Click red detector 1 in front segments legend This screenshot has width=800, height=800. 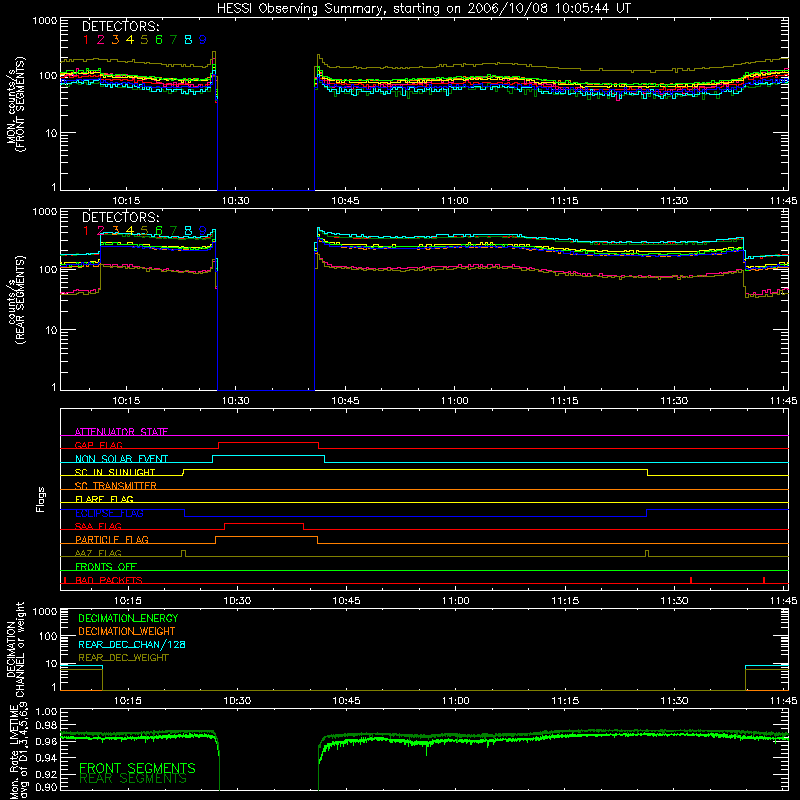(x=86, y=40)
